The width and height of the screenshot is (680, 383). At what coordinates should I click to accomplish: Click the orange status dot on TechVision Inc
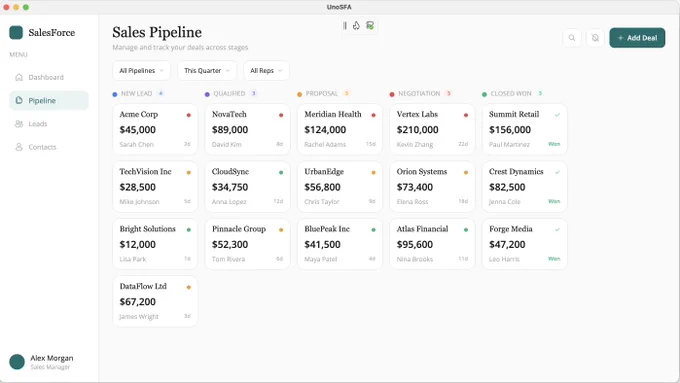pos(189,173)
